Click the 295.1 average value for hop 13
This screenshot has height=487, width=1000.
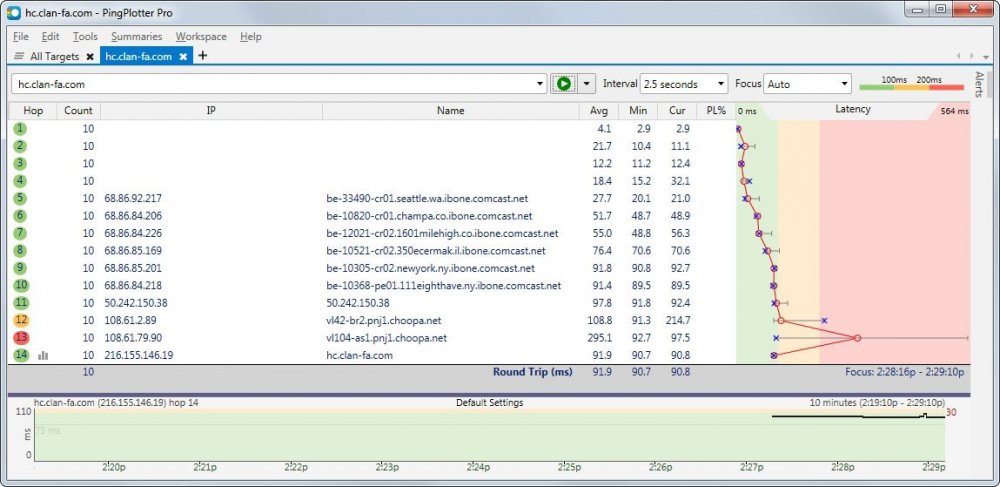(x=601, y=338)
